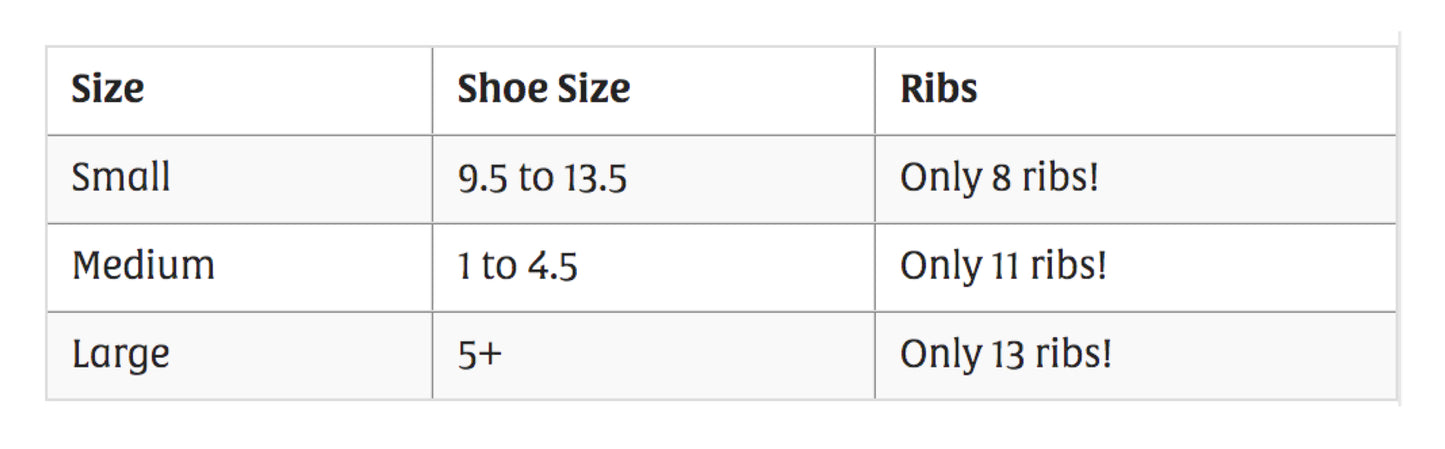The width and height of the screenshot is (1445, 449).
Task: Click the '5+' shoe size cell
Action: pos(479,355)
